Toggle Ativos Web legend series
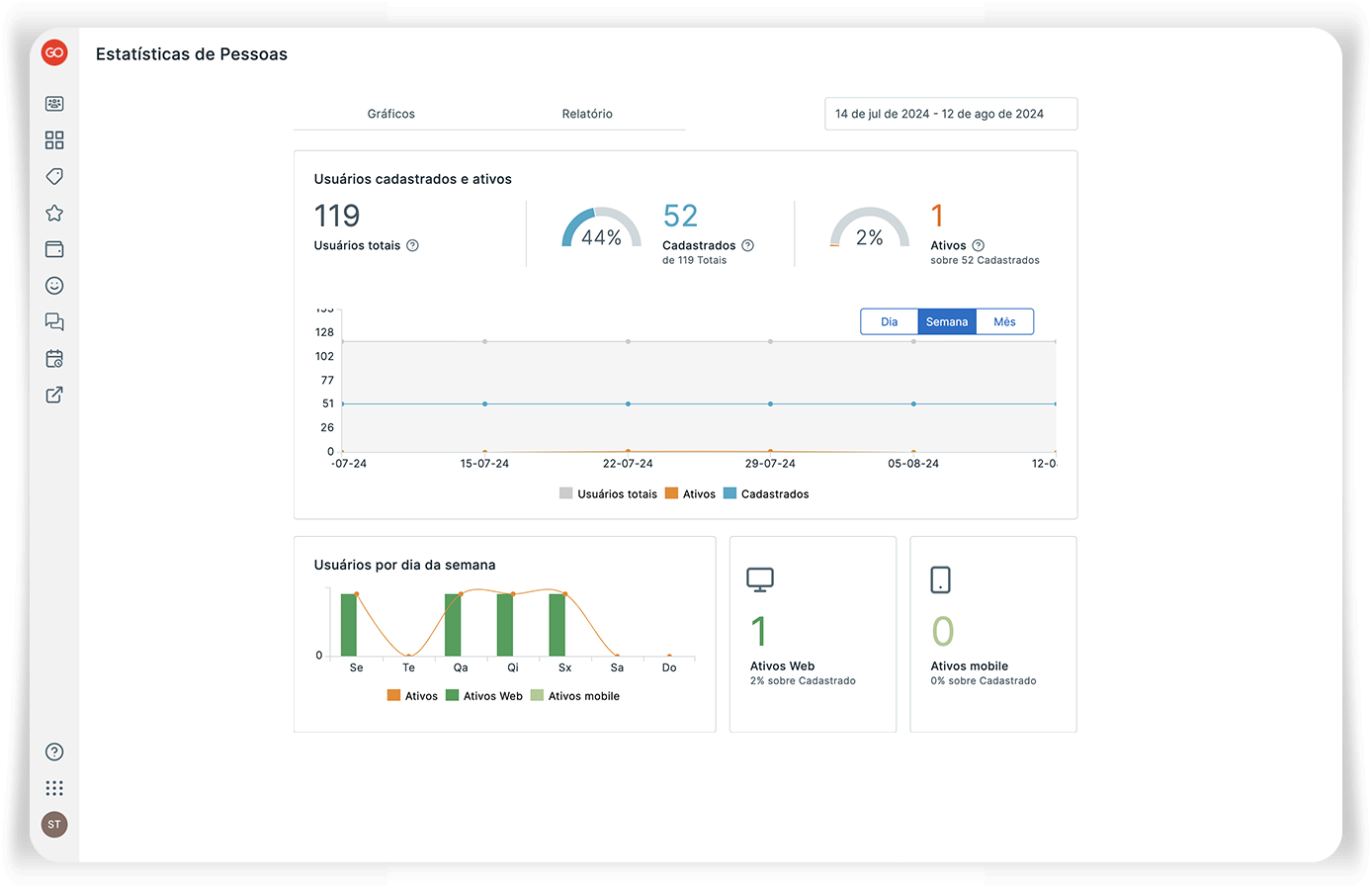Image resolution: width=1372 pixels, height=888 pixels. point(484,696)
